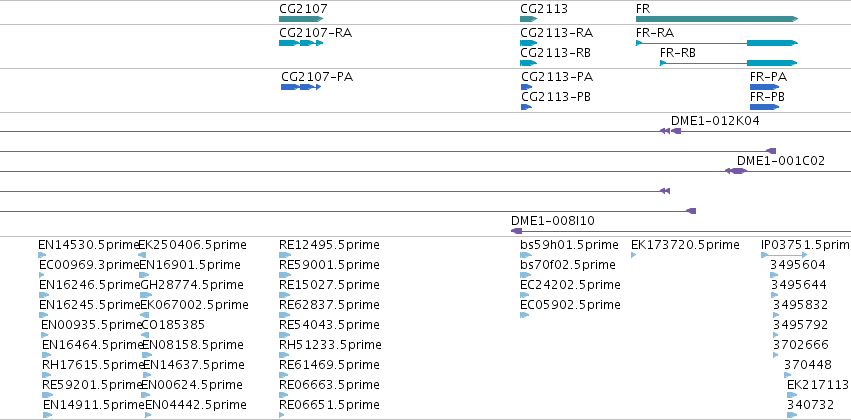Select the DME1-008I10 clone arrow
851x420 pixels.
click(x=516, y=231)
